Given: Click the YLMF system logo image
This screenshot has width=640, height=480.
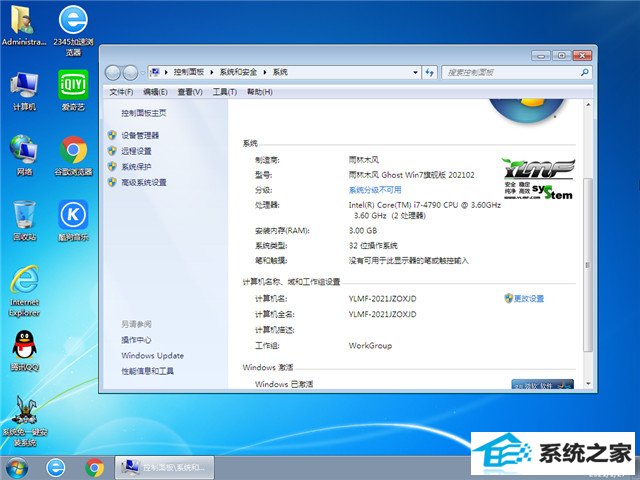Looking at the screenshot, I should pos(538,179).
